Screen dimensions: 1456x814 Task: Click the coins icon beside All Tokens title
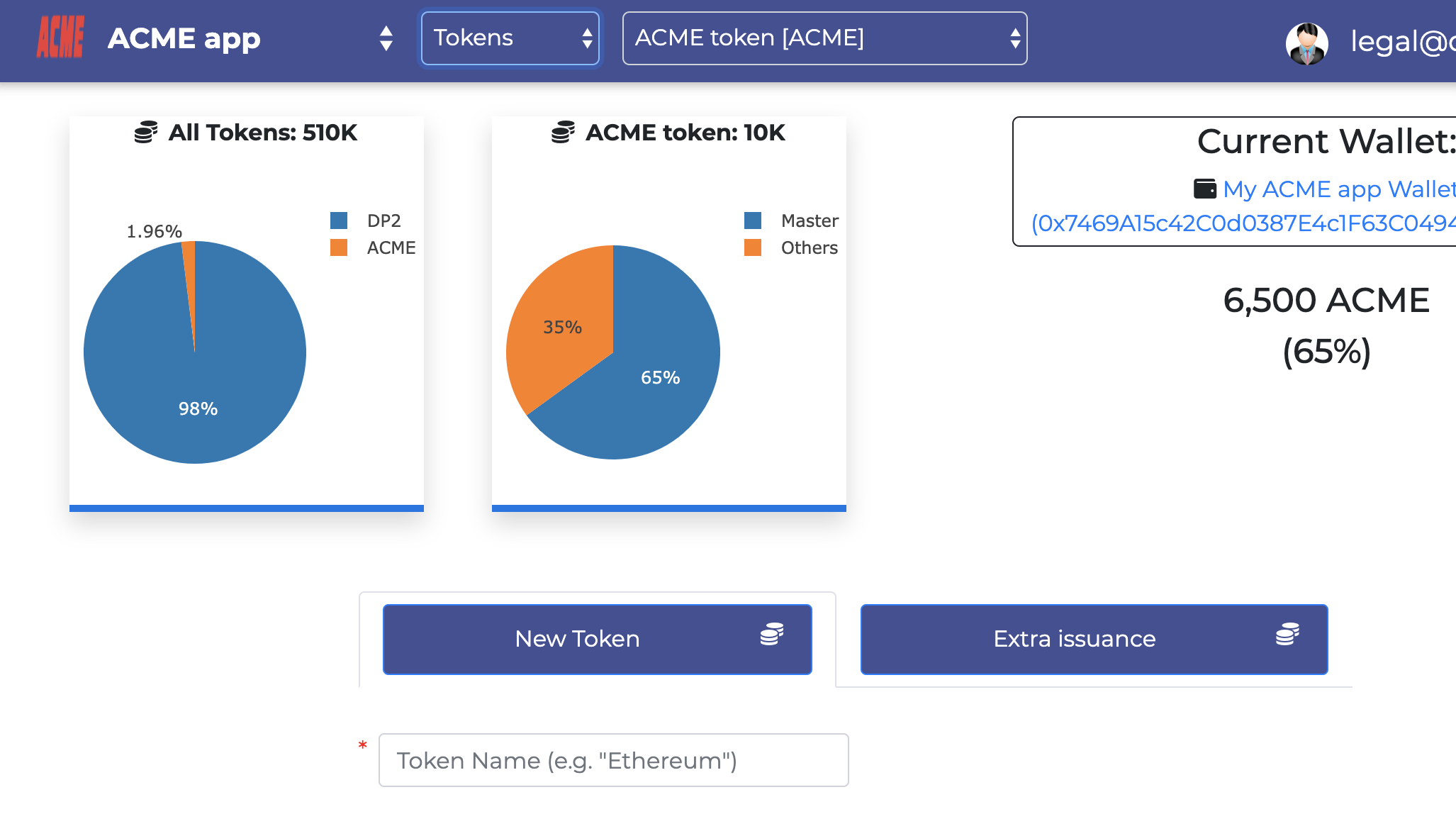146,133
